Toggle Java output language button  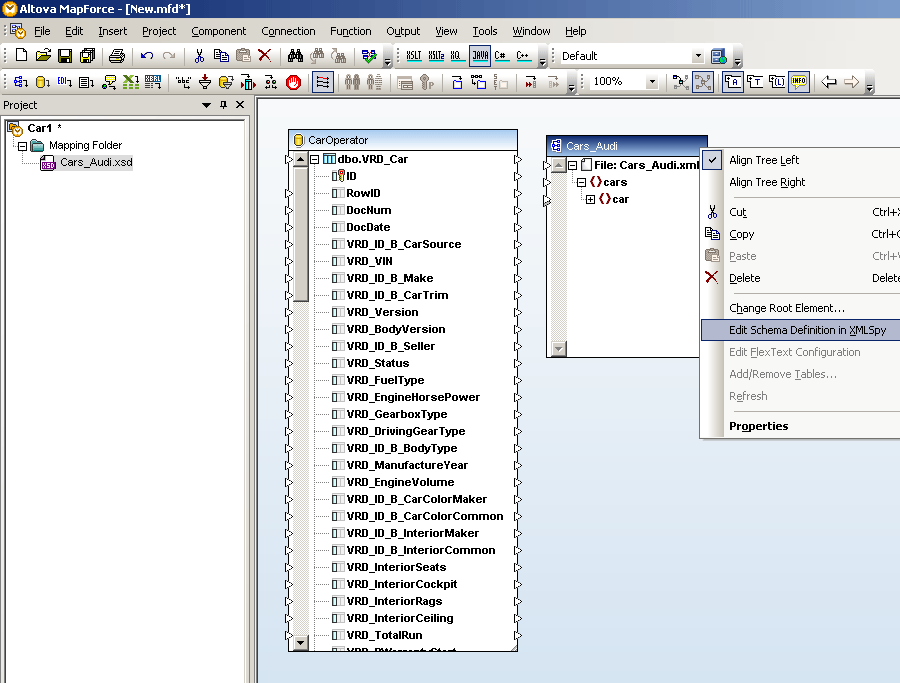click(480, 56)
